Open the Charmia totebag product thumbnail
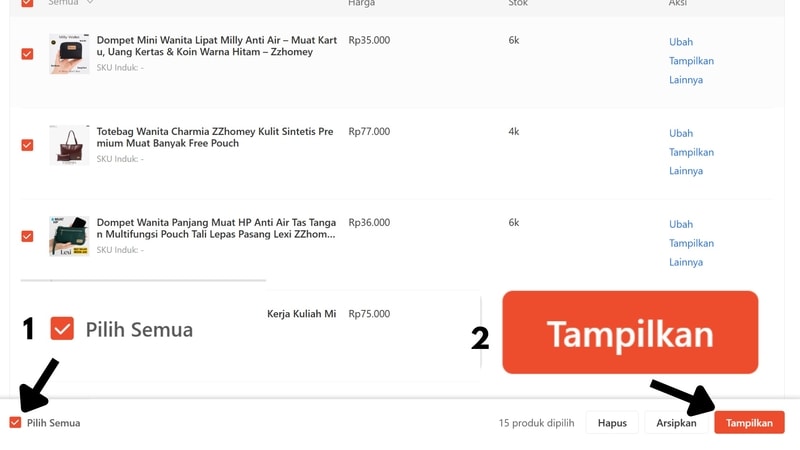Screen dimensions: 800x450 point(69,145)
